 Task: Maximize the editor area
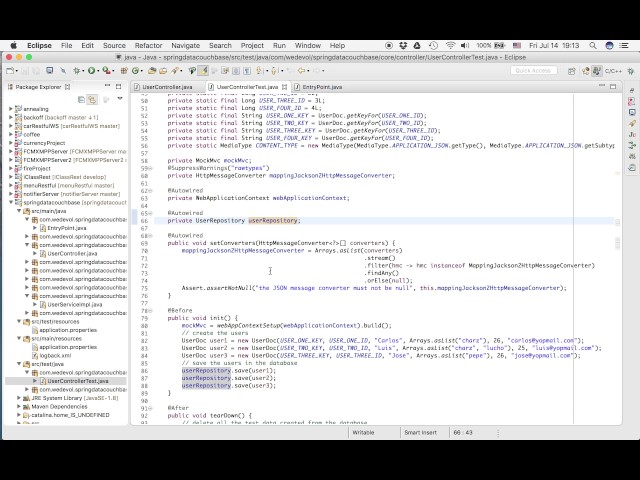point(613,87)
